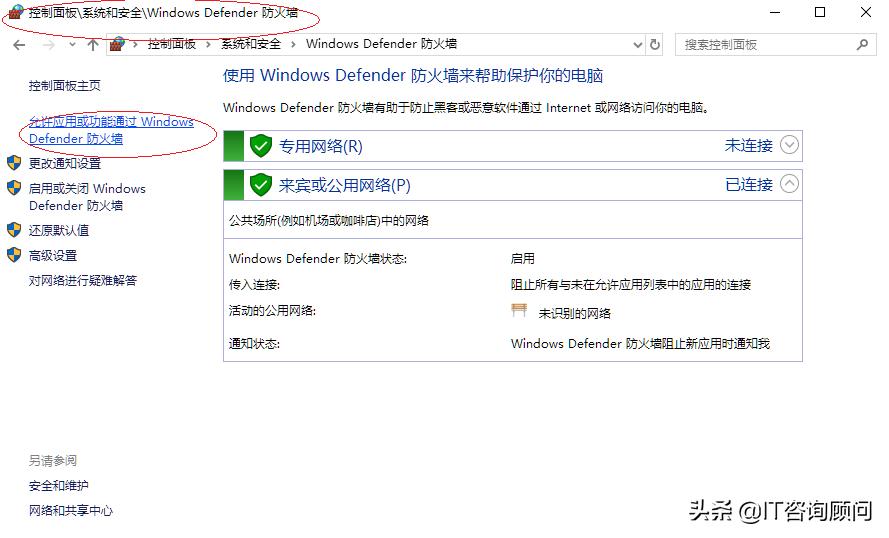Select 控制面板 in the address breadcrumb
The image size is (889, 538).
pos(172,44)
